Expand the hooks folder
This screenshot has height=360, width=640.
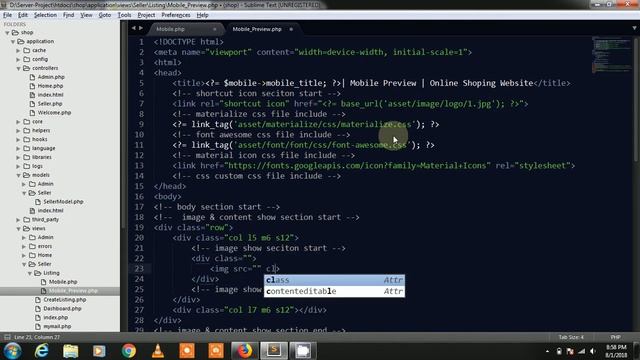pyautogui.click(x=18, y=140)
